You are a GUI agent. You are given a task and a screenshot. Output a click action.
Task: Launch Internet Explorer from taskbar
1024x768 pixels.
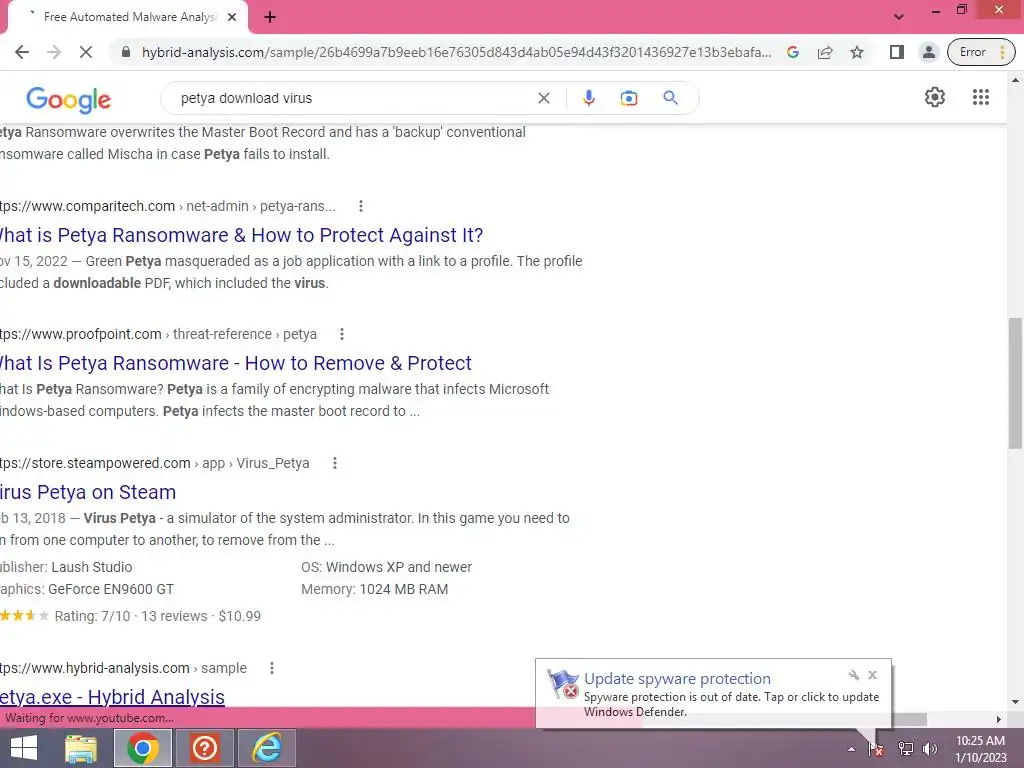[x=266, y=748]
